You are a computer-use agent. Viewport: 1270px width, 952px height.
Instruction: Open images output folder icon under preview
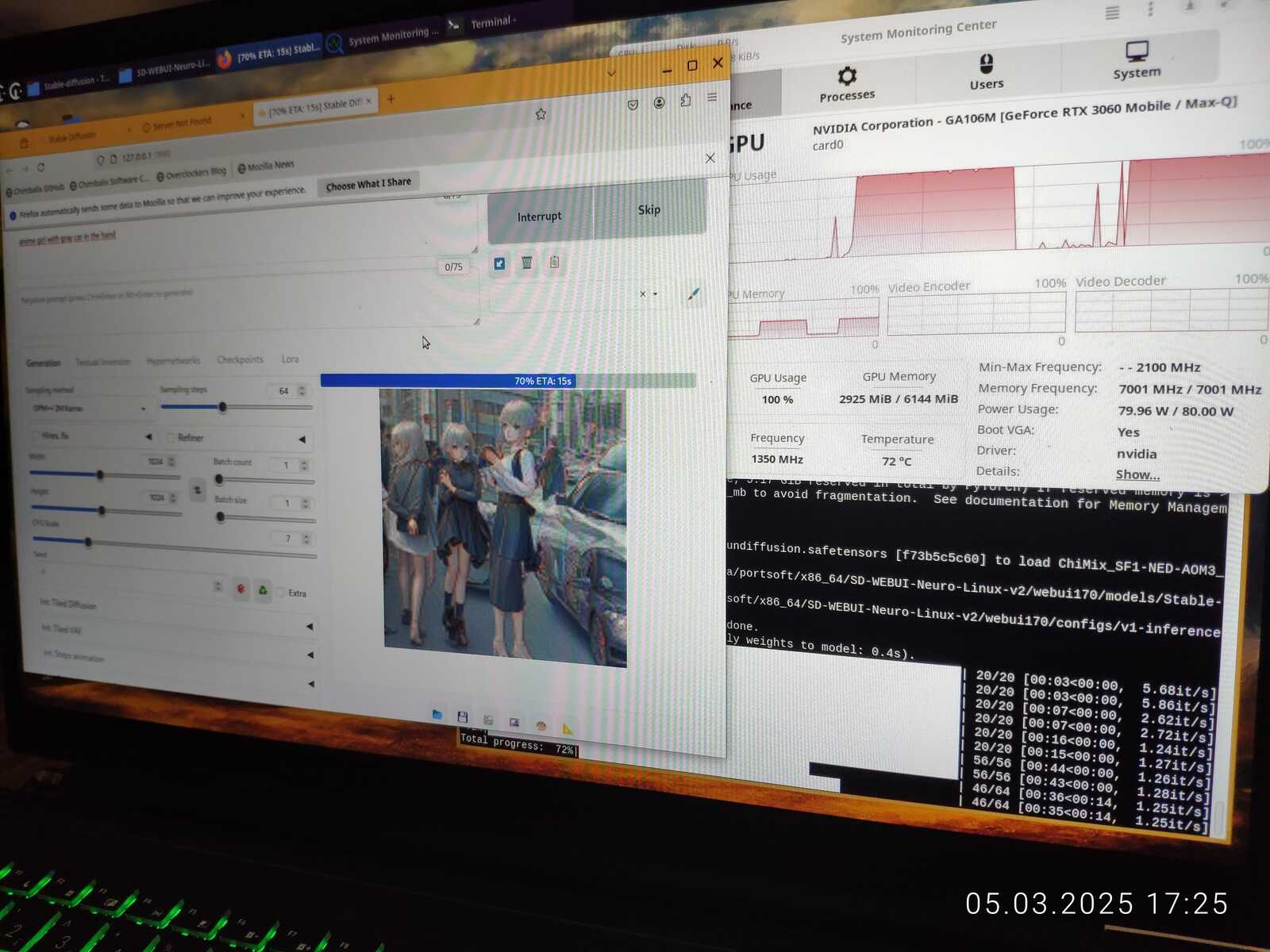(x=437, y=715)
